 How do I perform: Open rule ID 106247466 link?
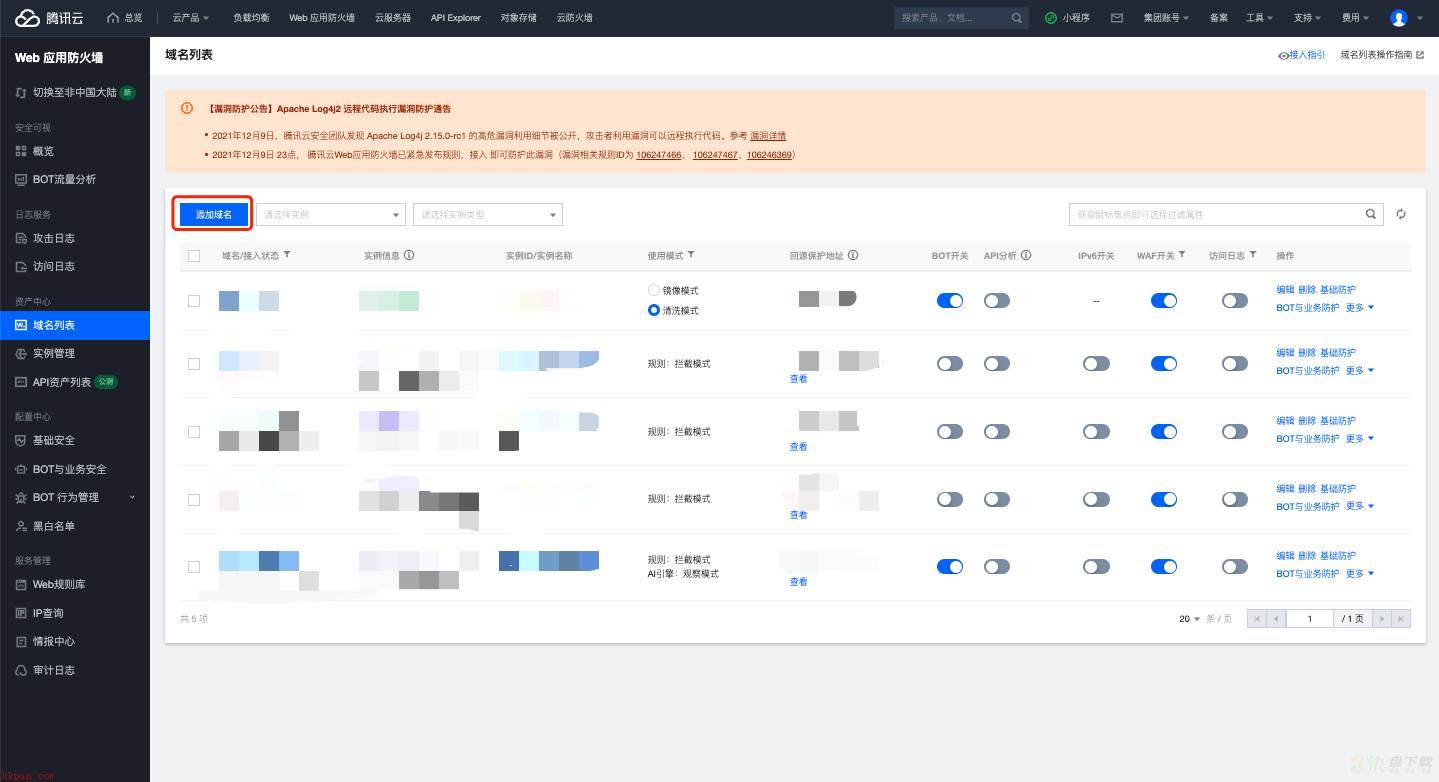(x=659, y=155)
